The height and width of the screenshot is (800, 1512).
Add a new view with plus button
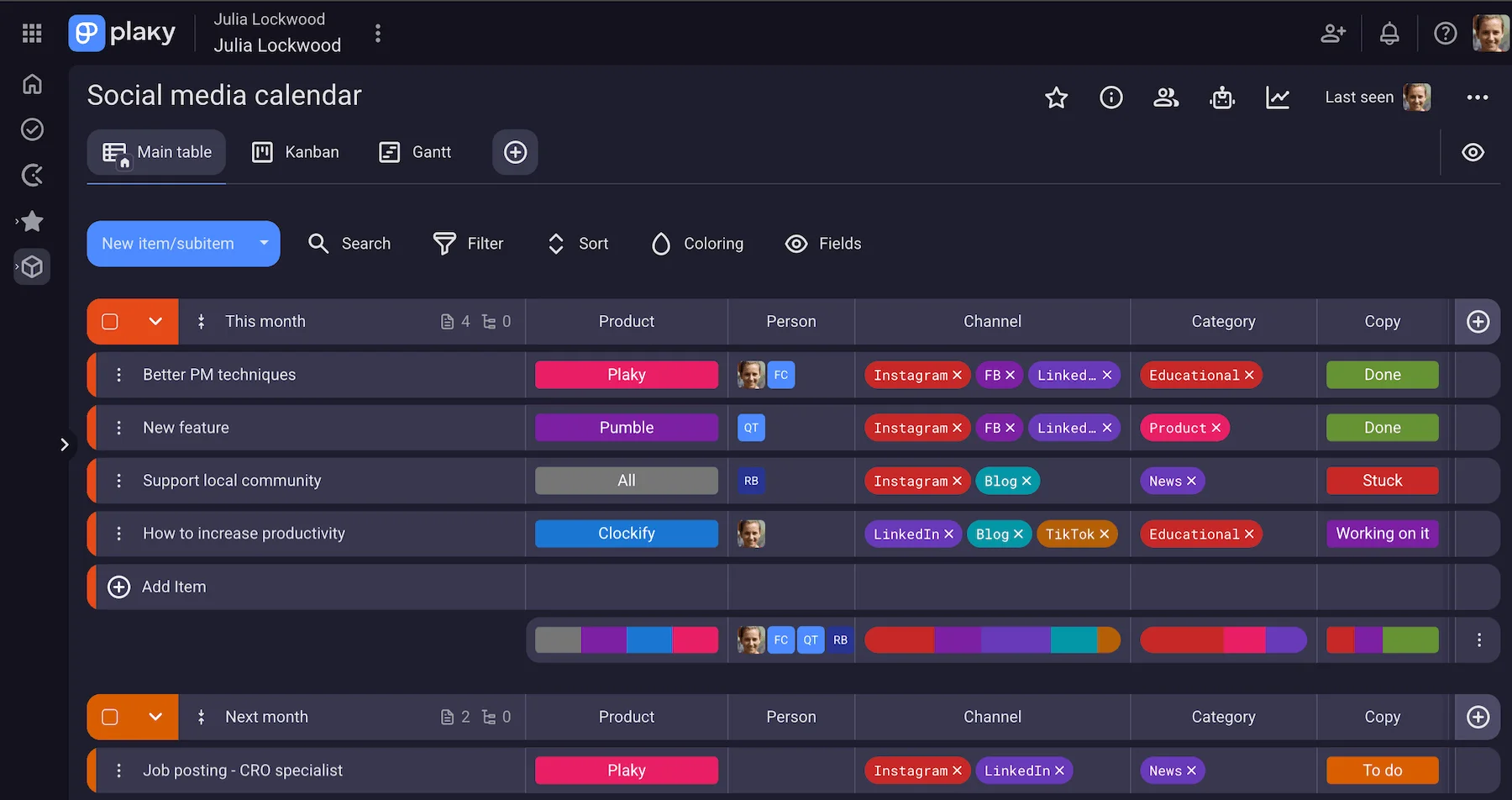pos(515,152)
